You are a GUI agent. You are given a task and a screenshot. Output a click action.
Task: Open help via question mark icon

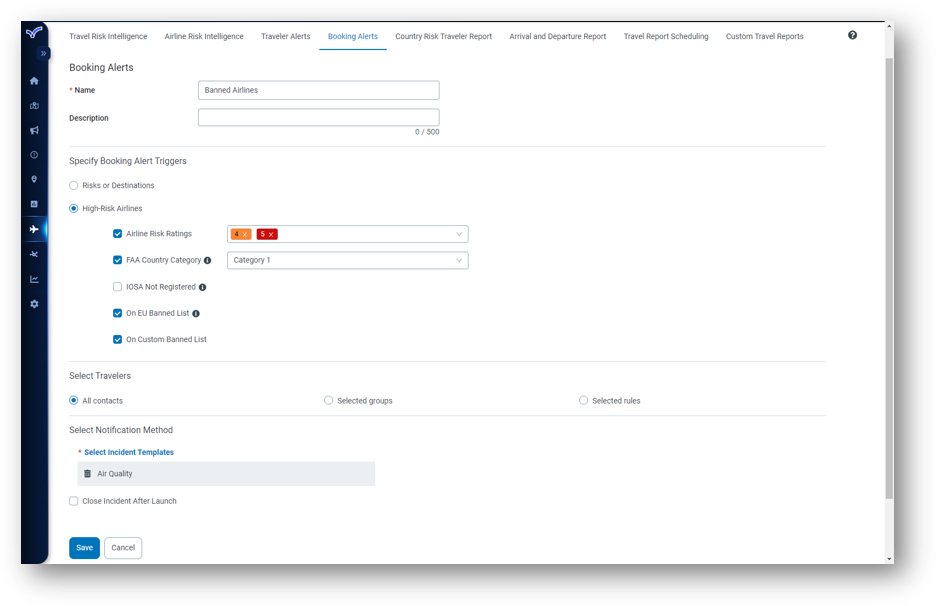coord(852,35)
